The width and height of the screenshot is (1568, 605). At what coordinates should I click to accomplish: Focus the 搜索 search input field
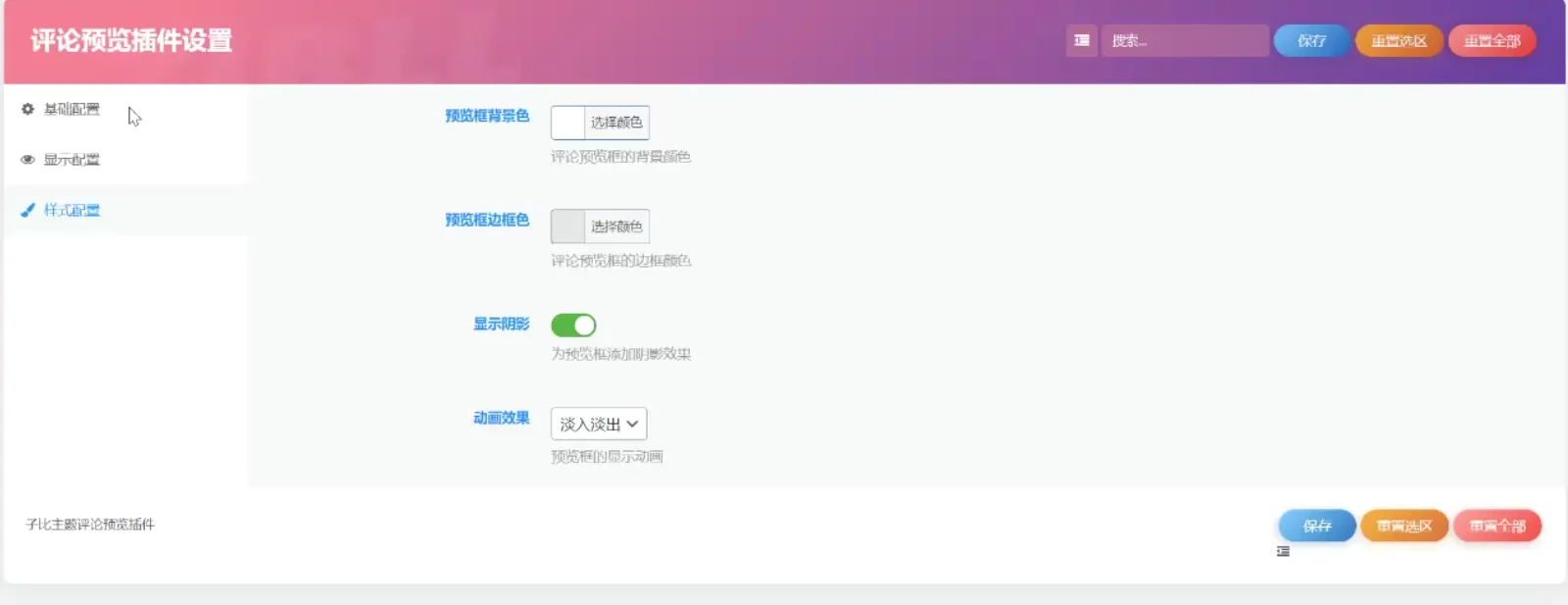tap(1184, 40)
